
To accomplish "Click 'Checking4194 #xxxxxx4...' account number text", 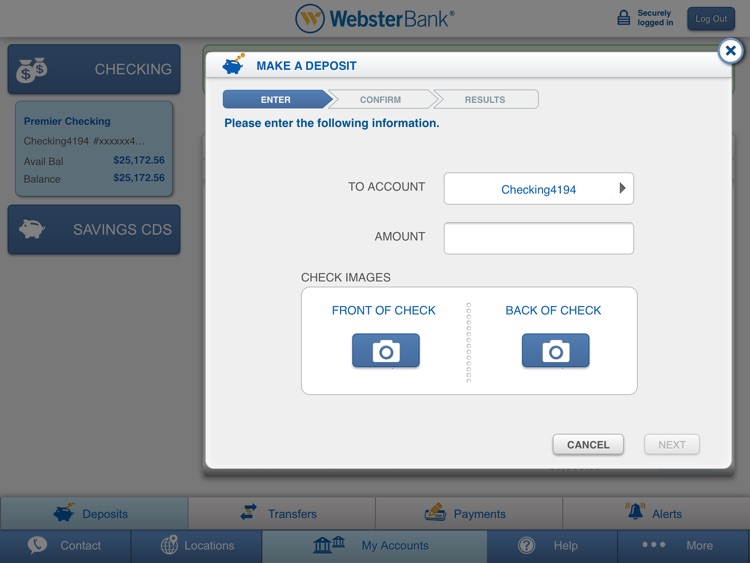I will pos(84,141).
